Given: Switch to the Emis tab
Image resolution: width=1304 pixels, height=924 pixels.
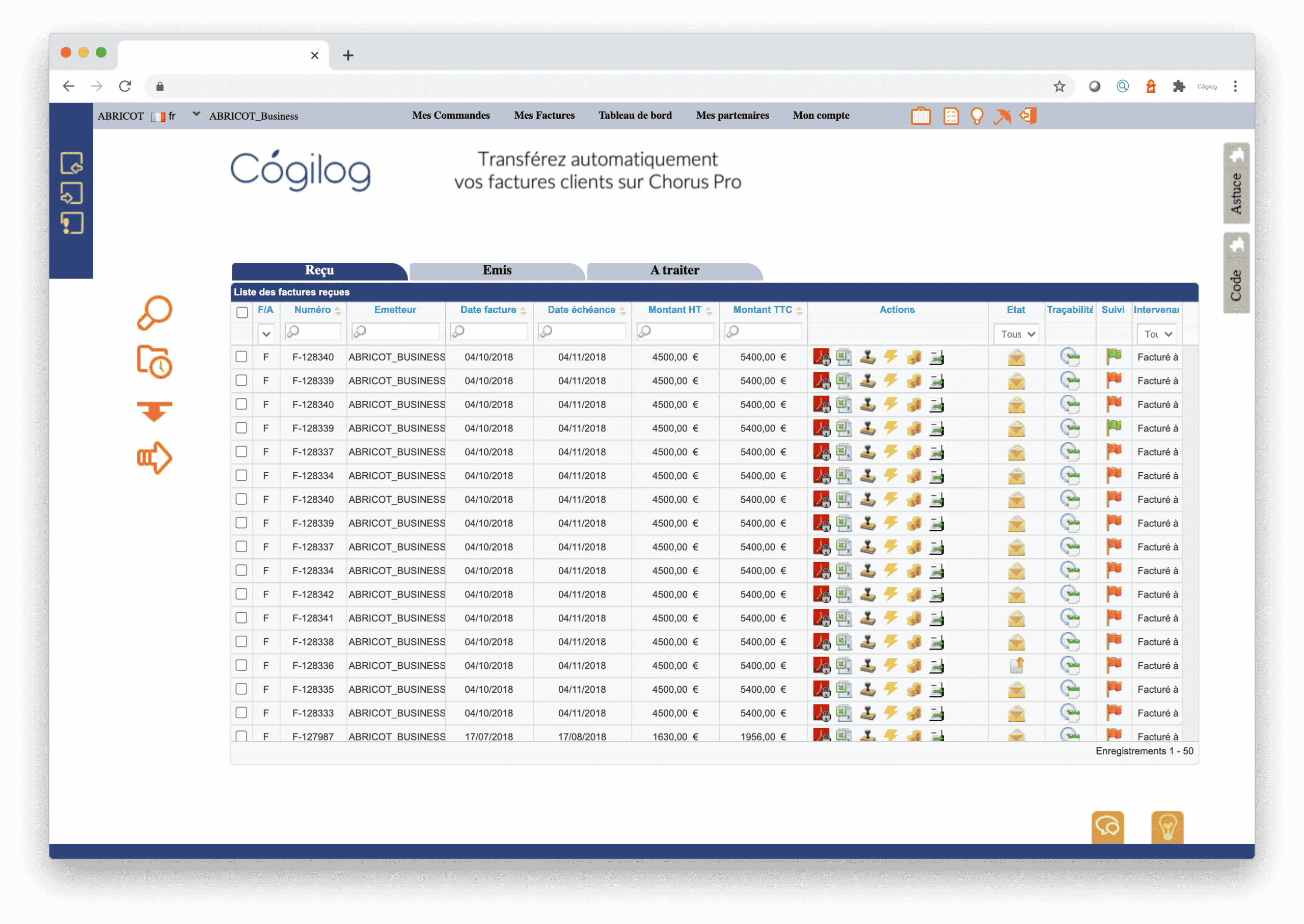Looking at the screenshot, I should (x=497, y=271).
